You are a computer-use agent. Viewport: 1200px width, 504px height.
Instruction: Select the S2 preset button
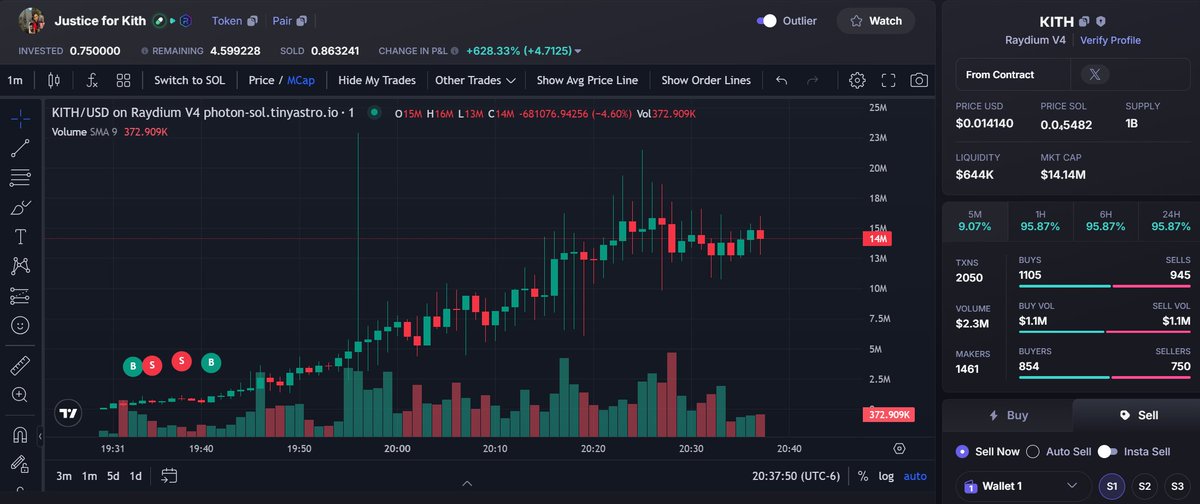[x=1144, y=486]
